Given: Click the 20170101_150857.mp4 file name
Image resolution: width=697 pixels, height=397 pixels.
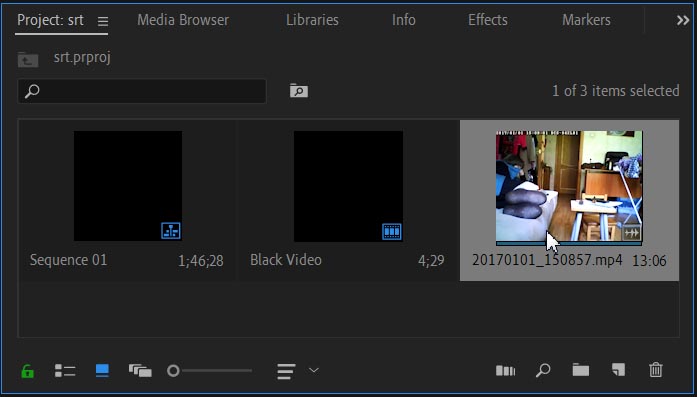Looking at the screenshot, I should click(x=547, y=260).
